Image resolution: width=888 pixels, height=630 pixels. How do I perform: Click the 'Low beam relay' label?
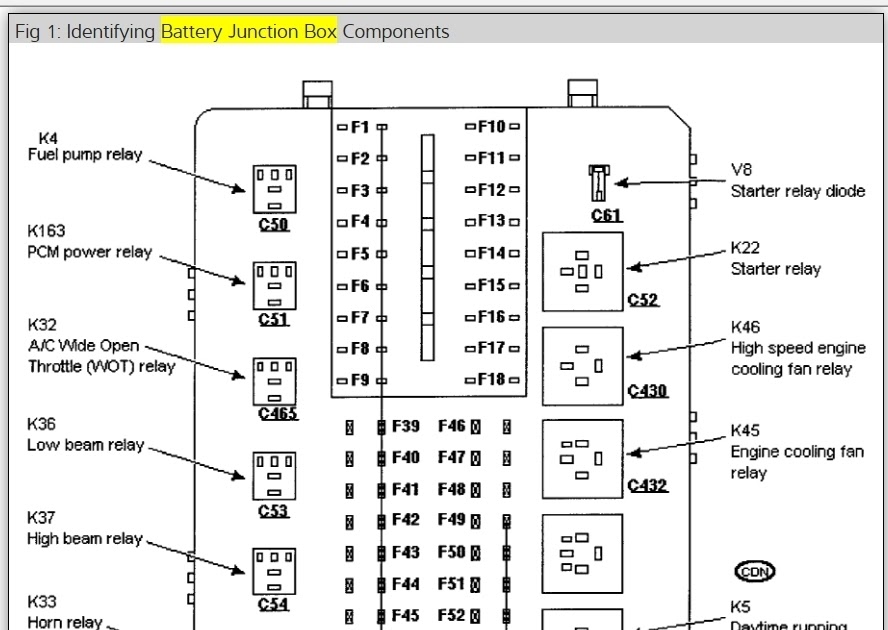pyautogui.click(x=86, y=445)
